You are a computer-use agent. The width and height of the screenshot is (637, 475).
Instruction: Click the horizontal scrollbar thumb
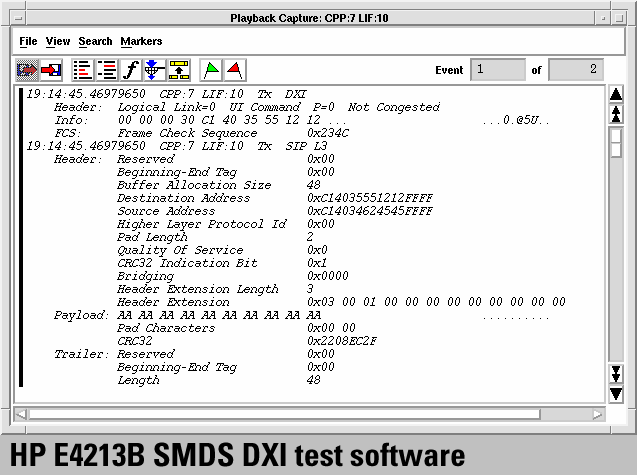(284, 414)
